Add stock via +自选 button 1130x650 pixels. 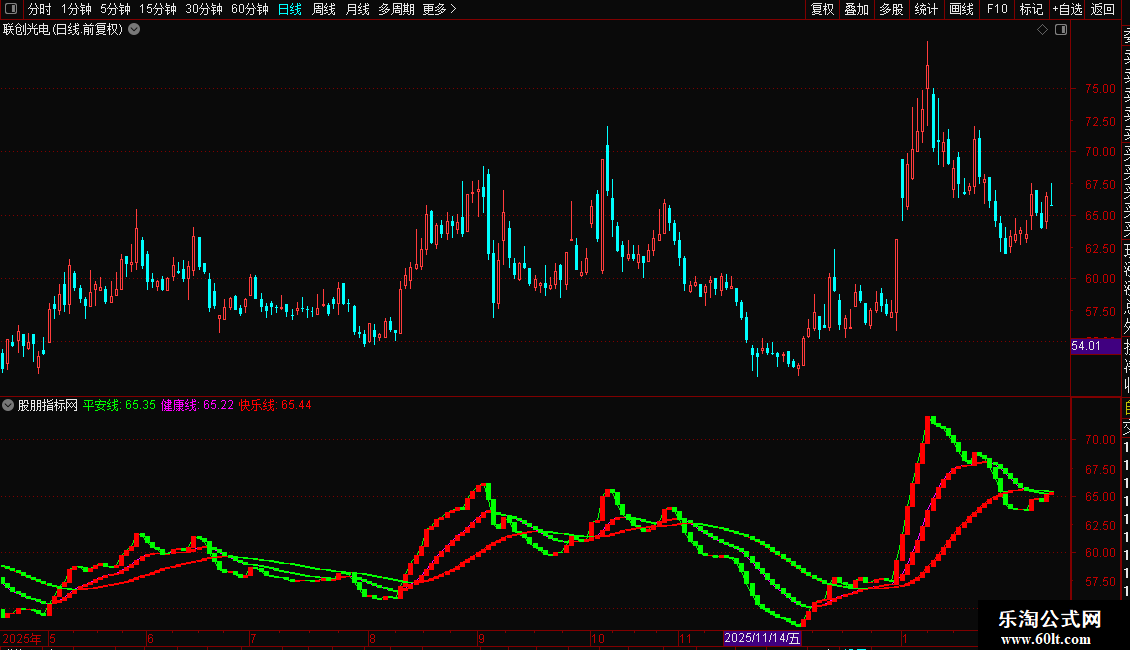[1067, 9]
